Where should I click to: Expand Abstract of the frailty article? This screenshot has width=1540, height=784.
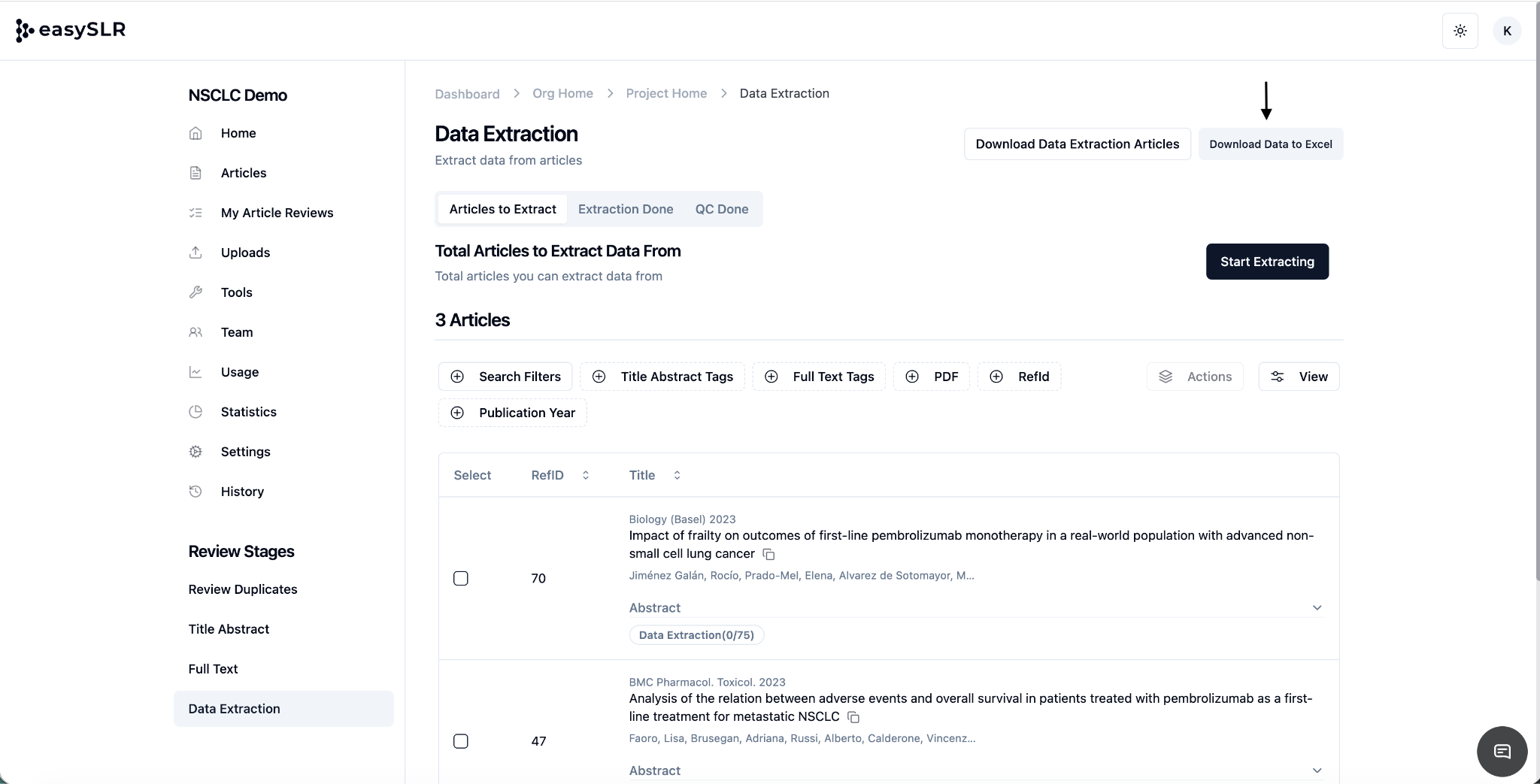(1317, 607)
